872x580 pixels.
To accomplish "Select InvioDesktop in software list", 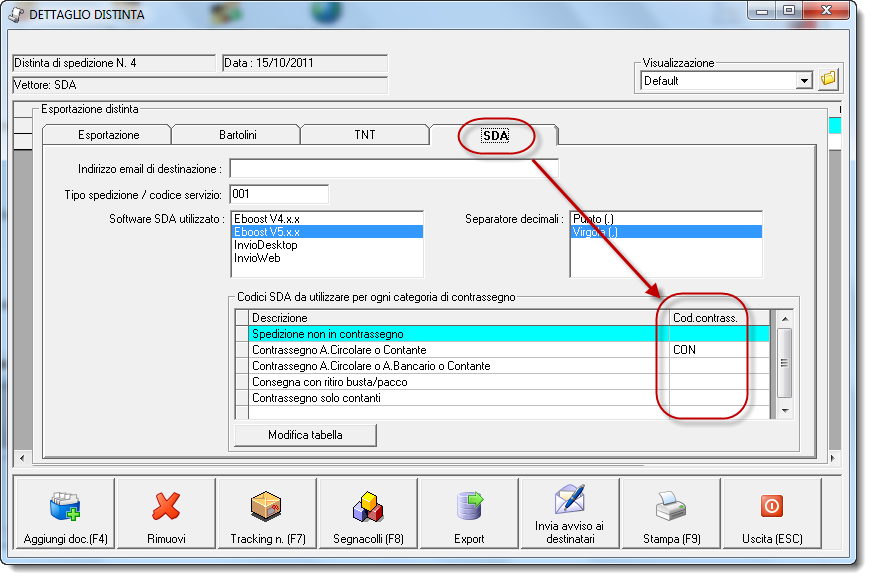I will [x=327, y=245].
